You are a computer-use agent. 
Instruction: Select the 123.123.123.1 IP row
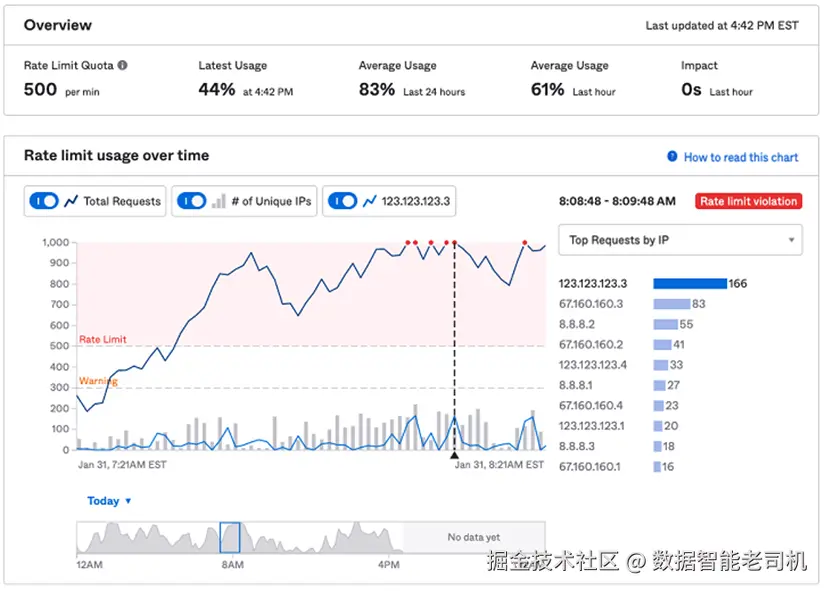618,426
